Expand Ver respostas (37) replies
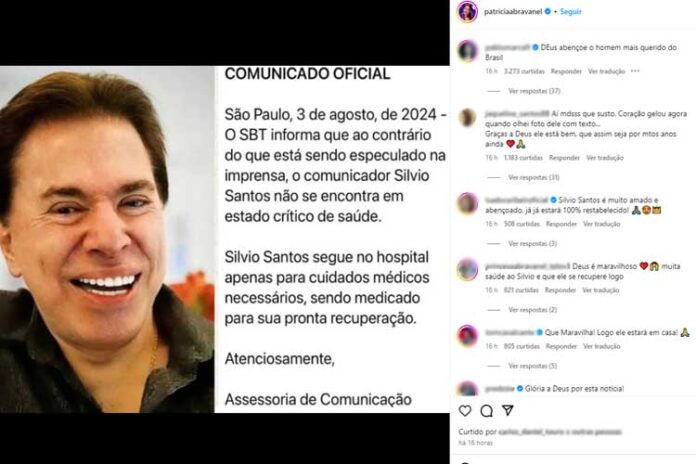 coord(534,91)
